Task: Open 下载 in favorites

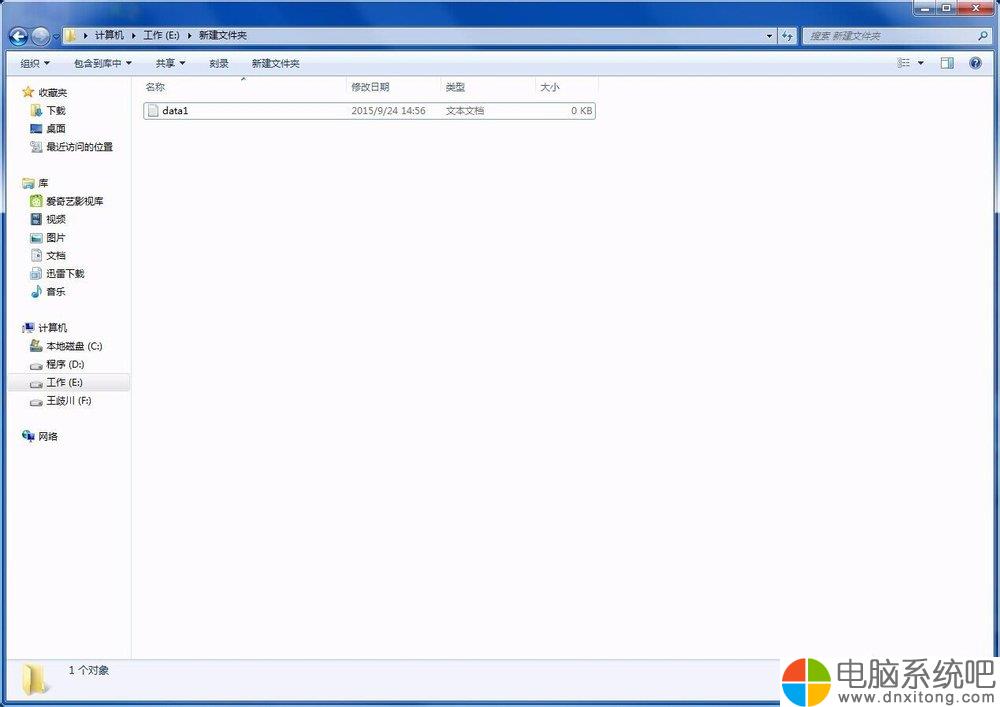Action: pyautogui.click(x=55, y=111)
